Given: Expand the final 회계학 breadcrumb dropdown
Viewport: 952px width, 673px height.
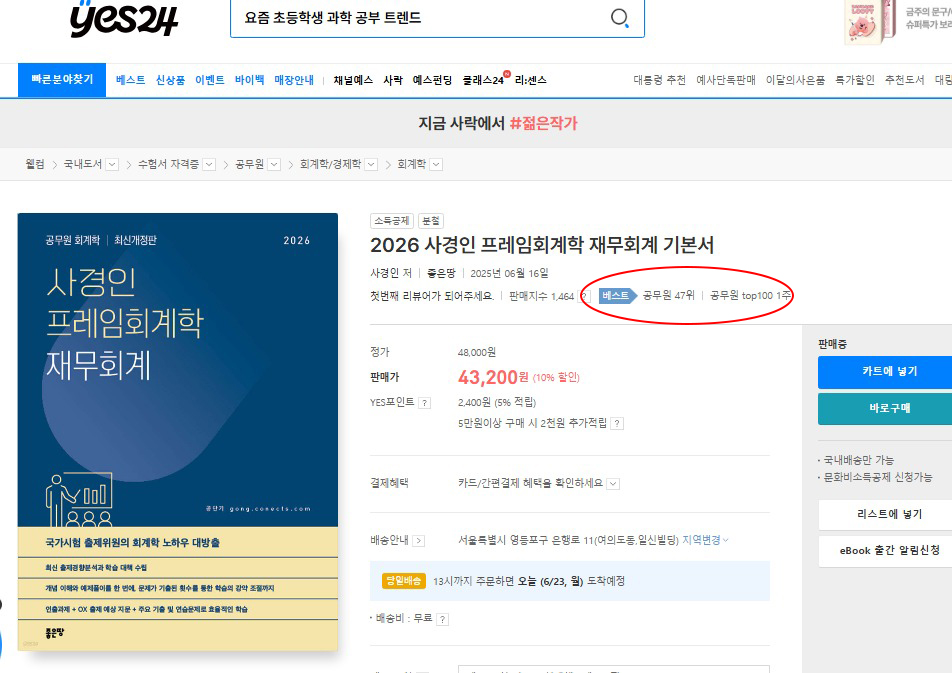Looking at the screenshot, I should click(x=437, y=165).
